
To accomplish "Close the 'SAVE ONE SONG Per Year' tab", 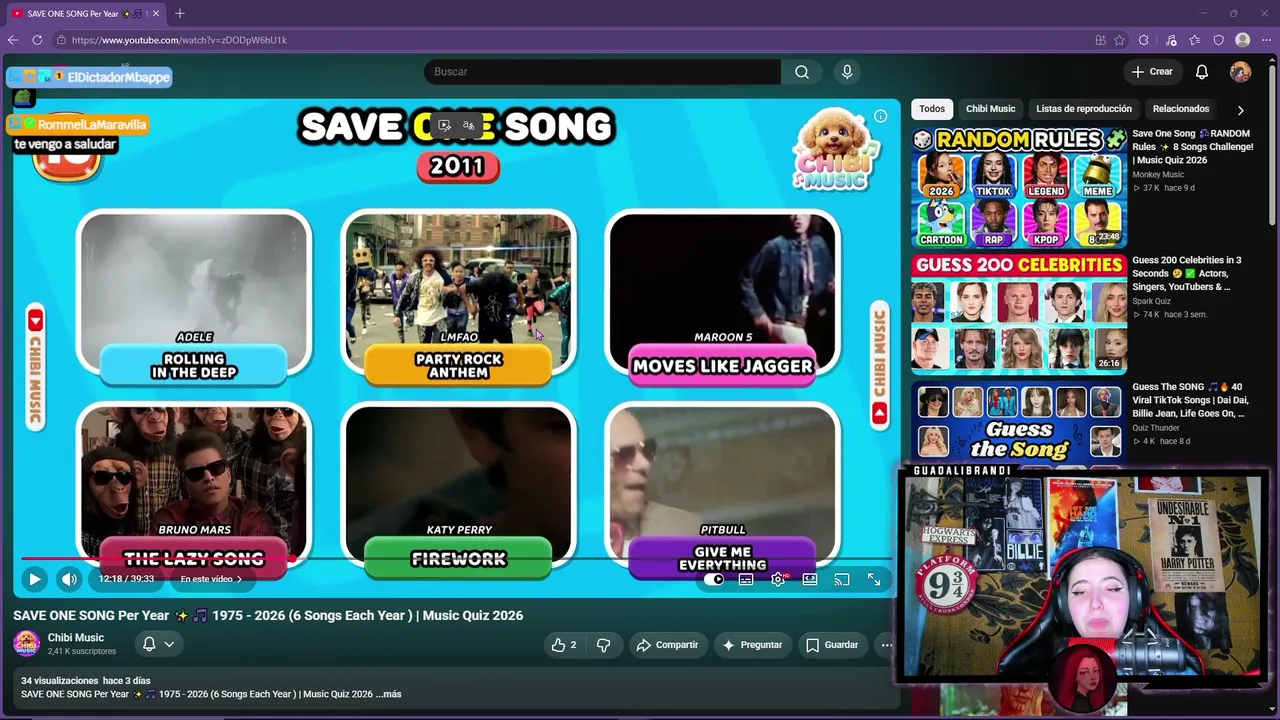I will (x=156, y=14).
